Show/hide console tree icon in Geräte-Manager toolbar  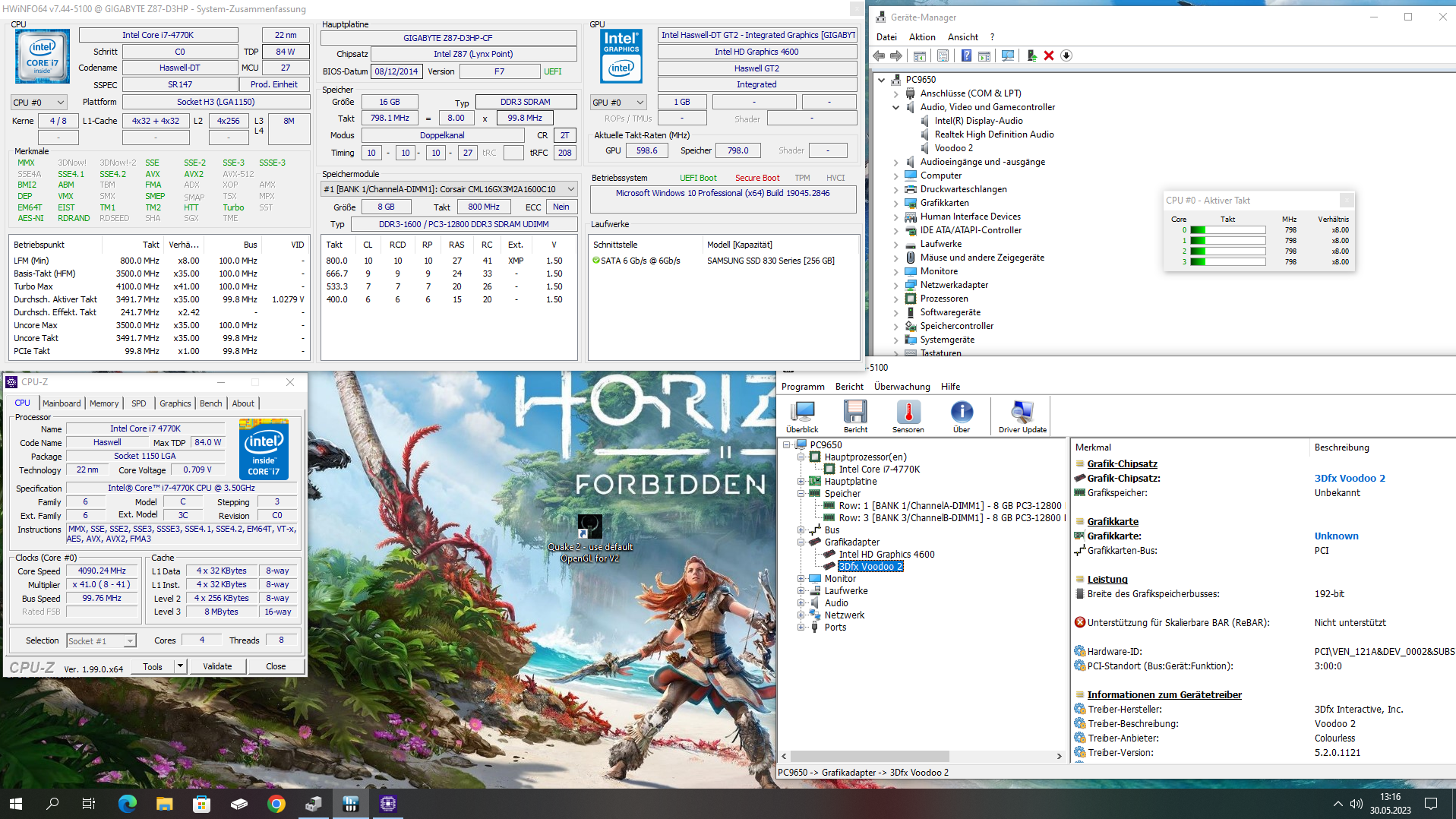coord(919,55)
